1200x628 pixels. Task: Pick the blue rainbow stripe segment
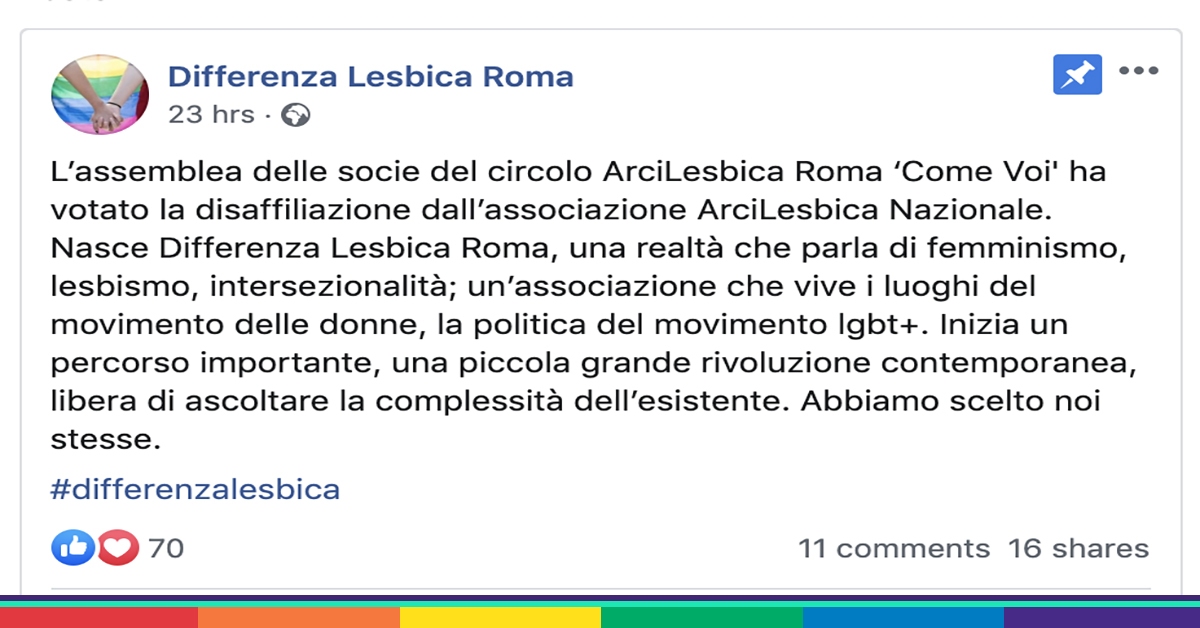tap(902, 617)
